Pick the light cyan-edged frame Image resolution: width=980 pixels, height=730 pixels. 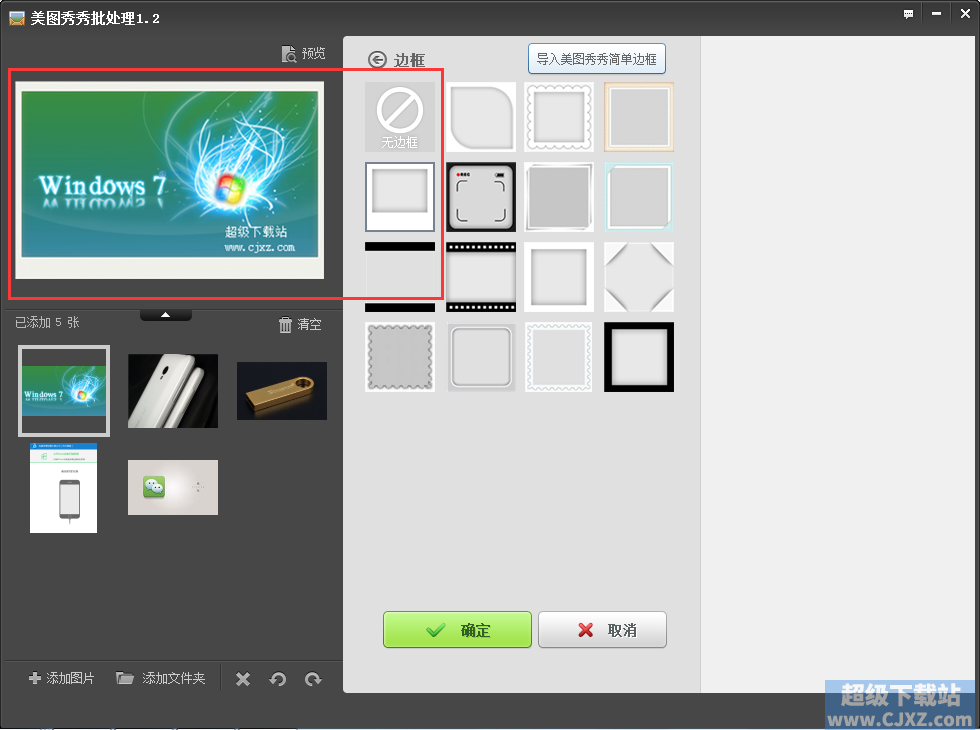(x=639, y=197)
